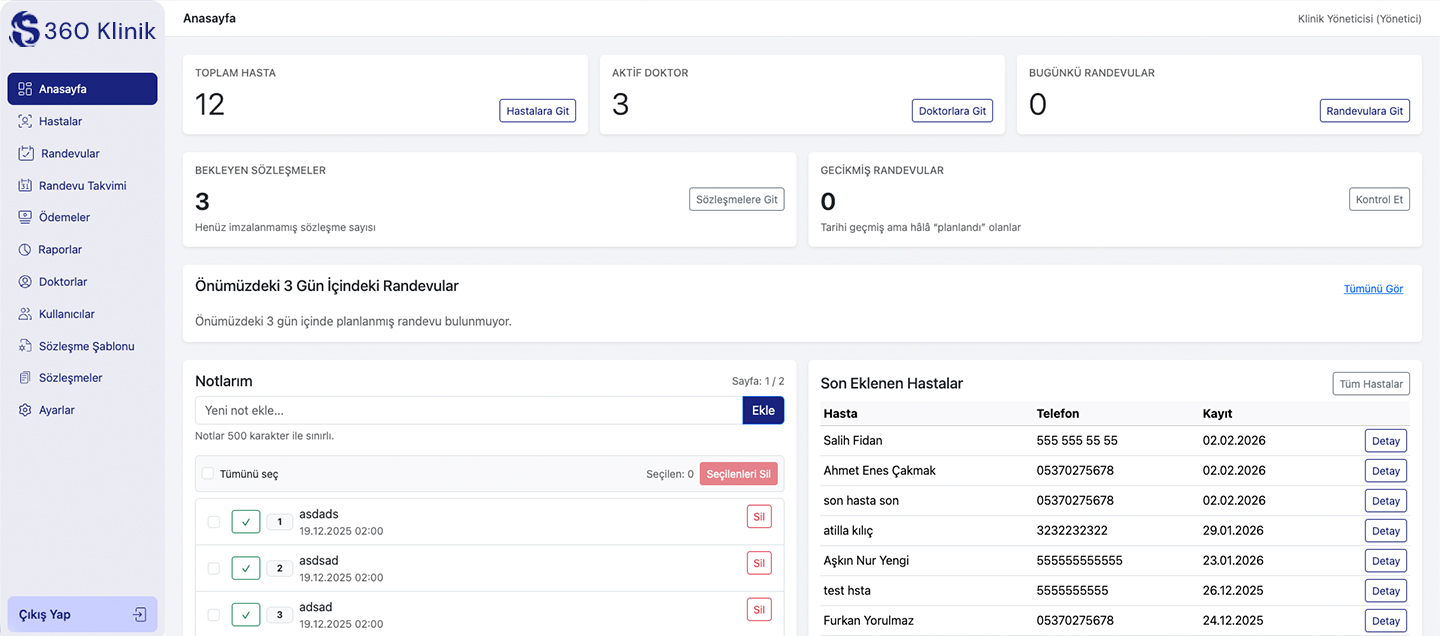The height and width of the screenshot is (636, 1440).
Task: Click the logout icon beside Çıkış Yap
Action: (x=140, y=615)
